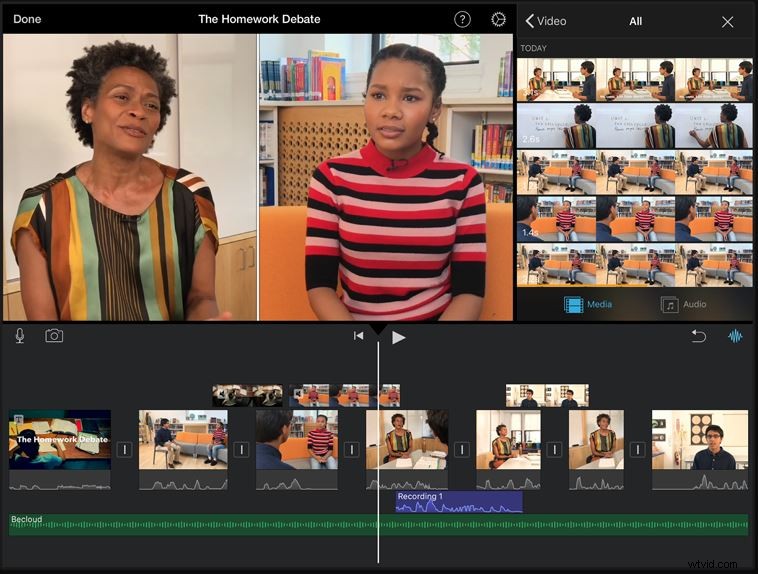The width and height of the screenshot is (758, 574).
Task: Jump to beginning of timeline
Action: 358,336
